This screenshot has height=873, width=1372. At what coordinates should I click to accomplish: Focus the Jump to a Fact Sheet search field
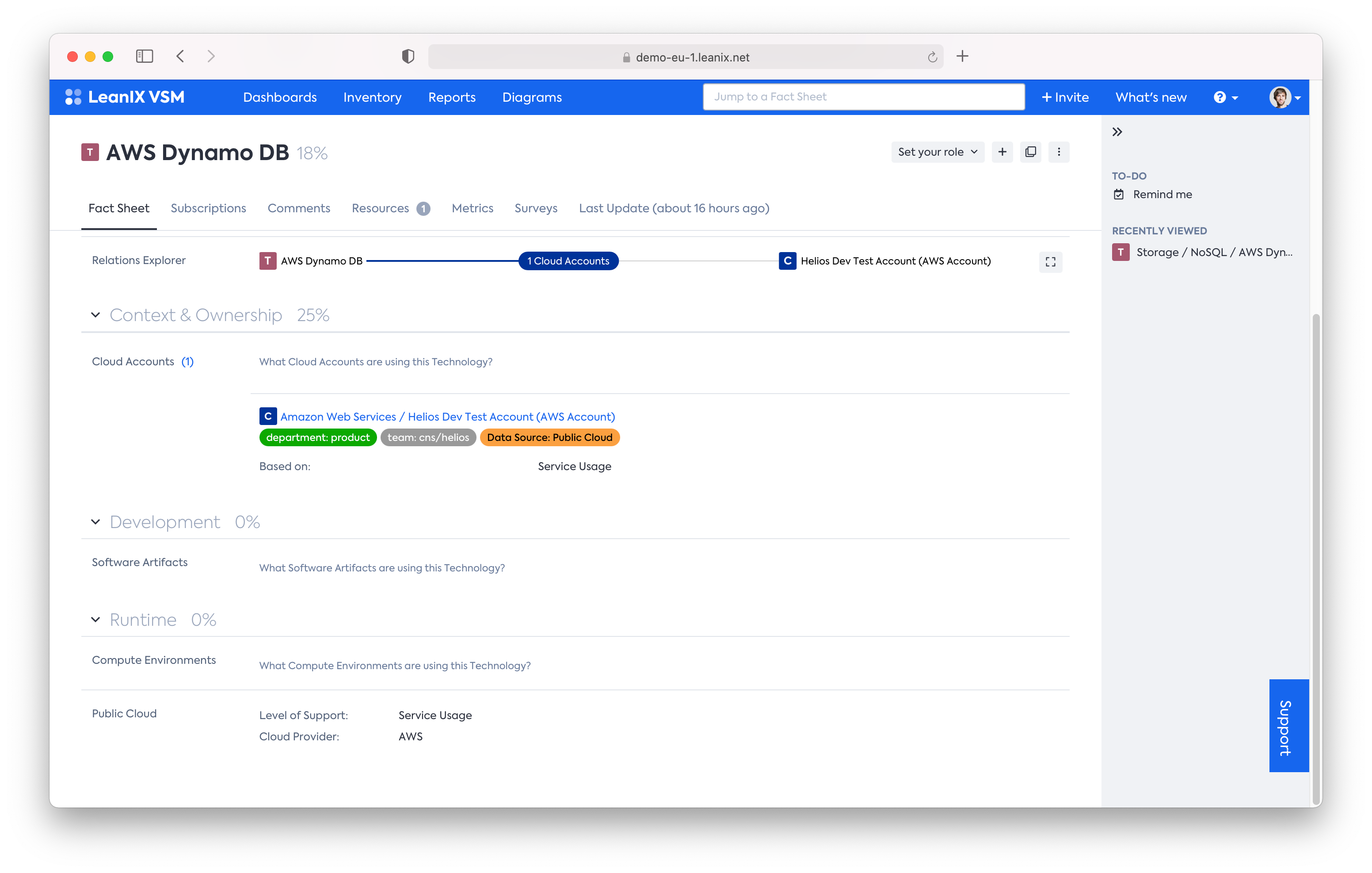pos(864,97)
